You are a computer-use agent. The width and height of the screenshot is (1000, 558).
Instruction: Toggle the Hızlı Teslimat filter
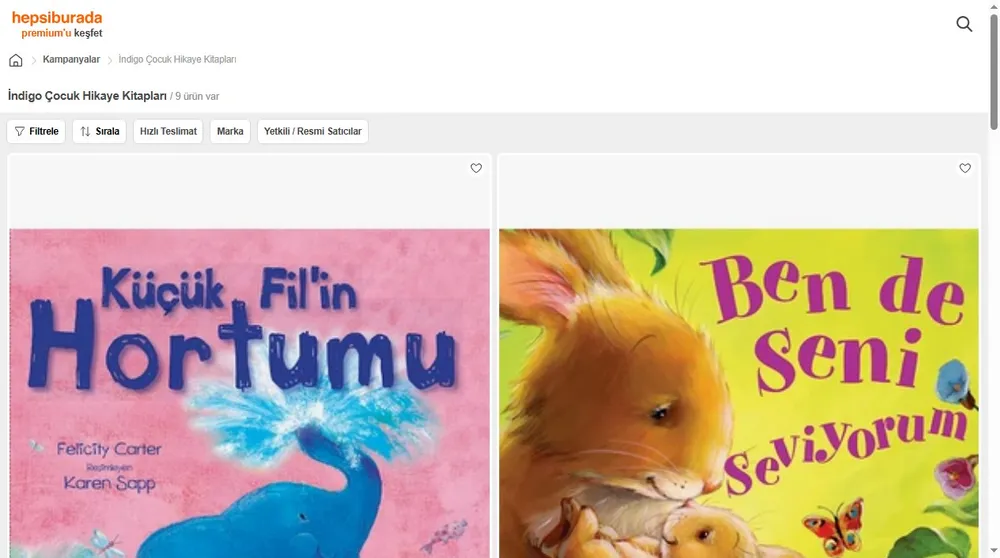pyautogui.click(x=168, y=131)
